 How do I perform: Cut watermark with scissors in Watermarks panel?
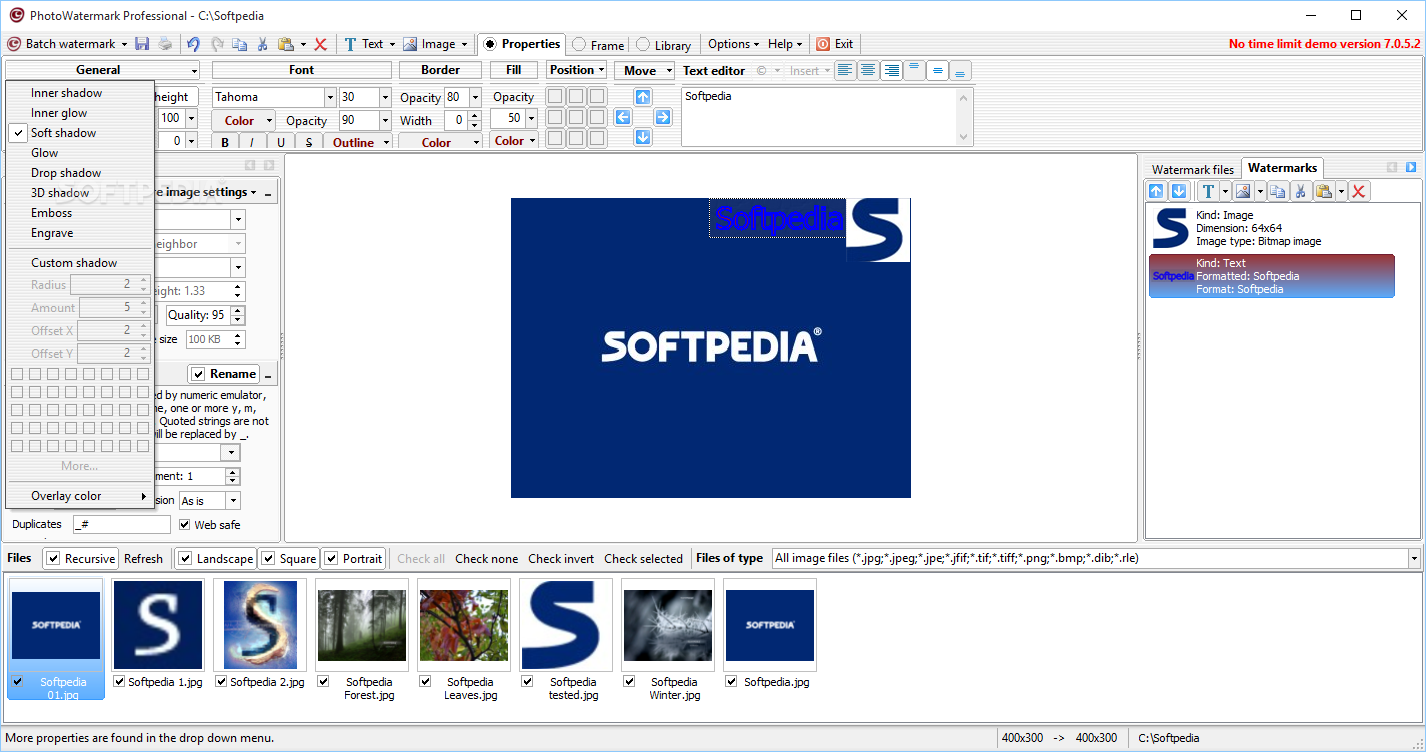pos(1301,191)
